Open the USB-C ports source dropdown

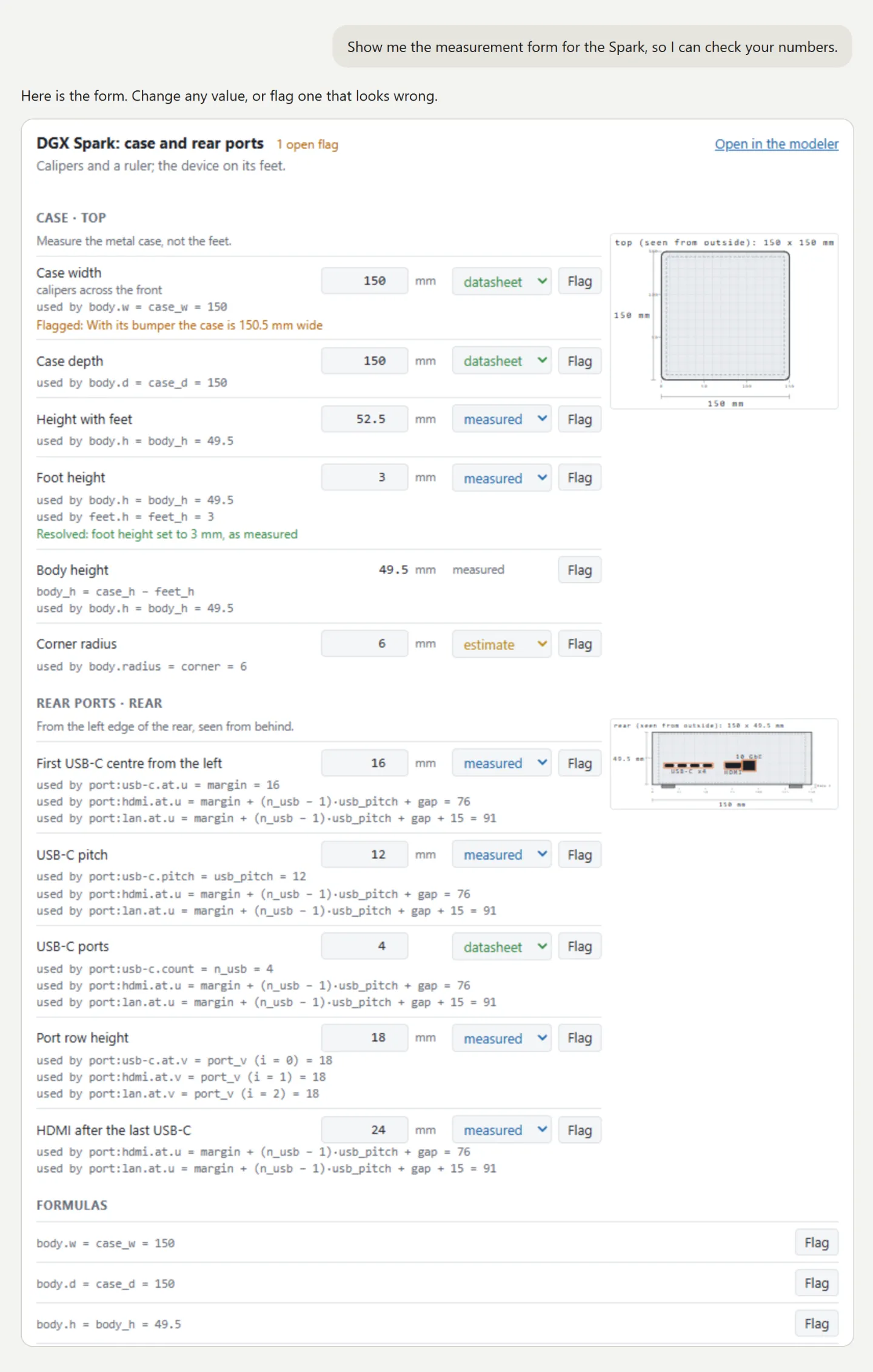pyautogui.click(x=501, y=946)
